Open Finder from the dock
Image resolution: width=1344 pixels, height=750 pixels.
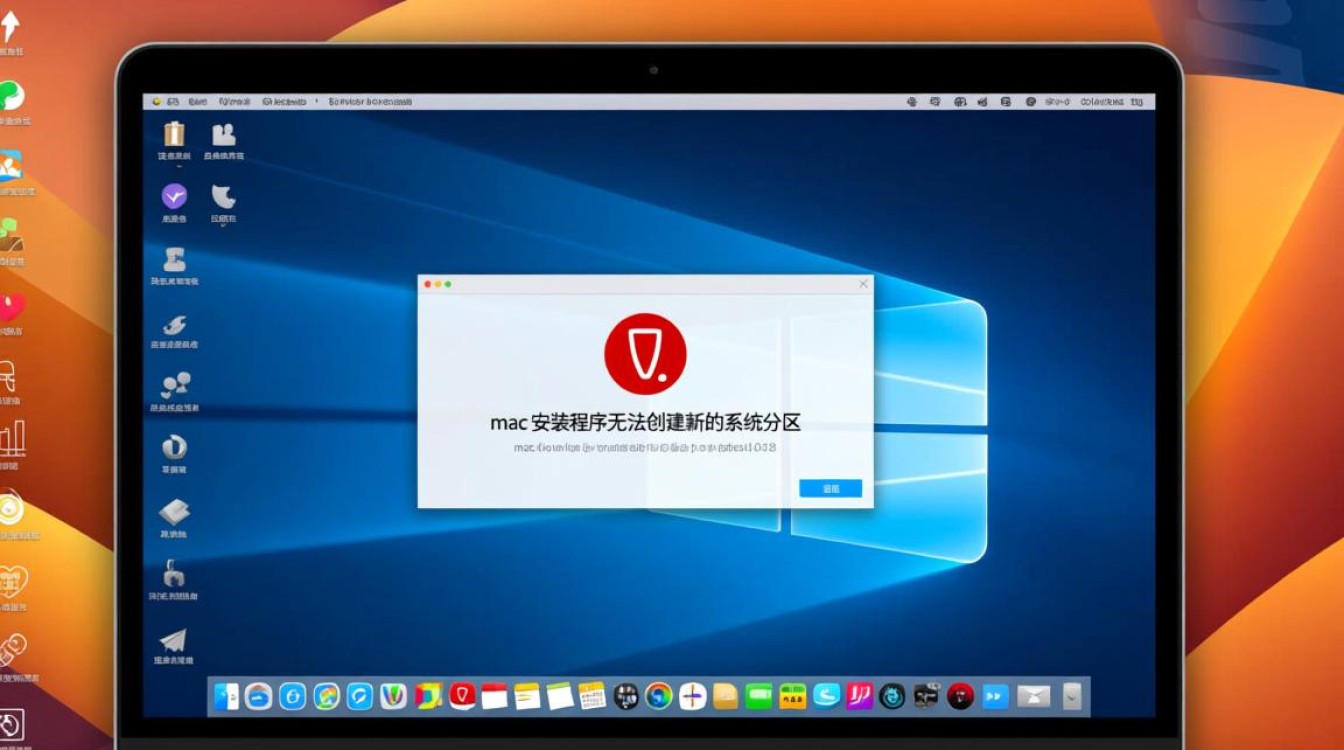pyautogui.click(x=227, y=696)
